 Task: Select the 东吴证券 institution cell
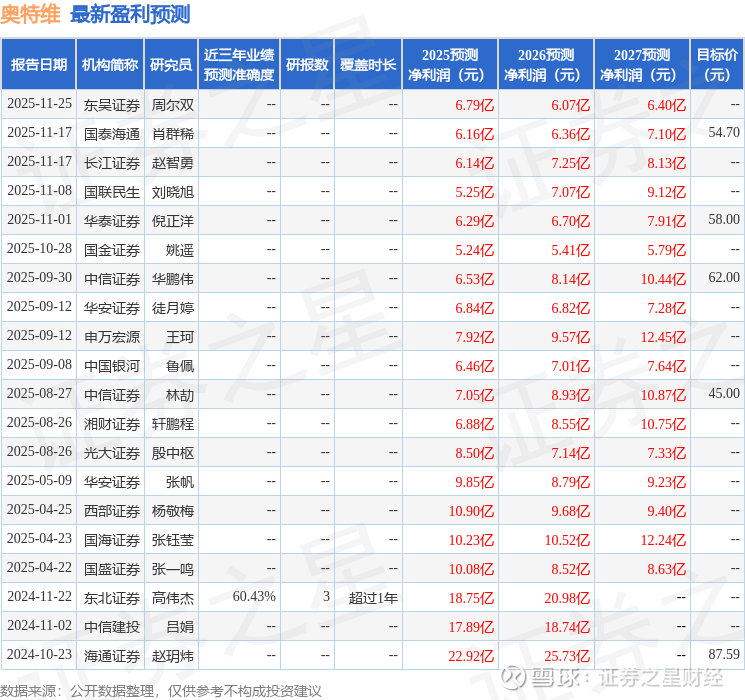click(112, 105)
